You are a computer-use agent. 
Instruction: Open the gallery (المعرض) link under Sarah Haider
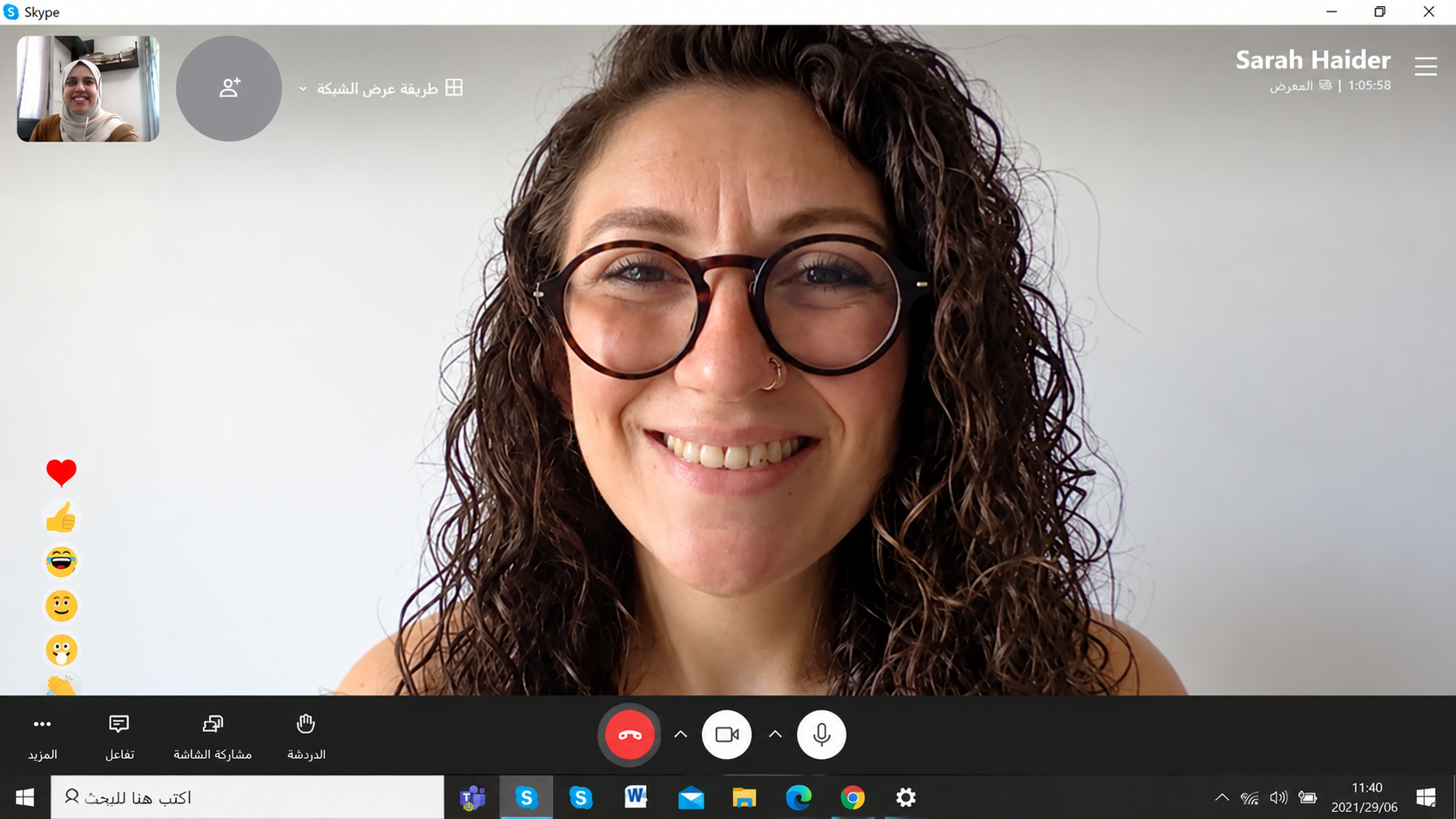[1300, 85]
